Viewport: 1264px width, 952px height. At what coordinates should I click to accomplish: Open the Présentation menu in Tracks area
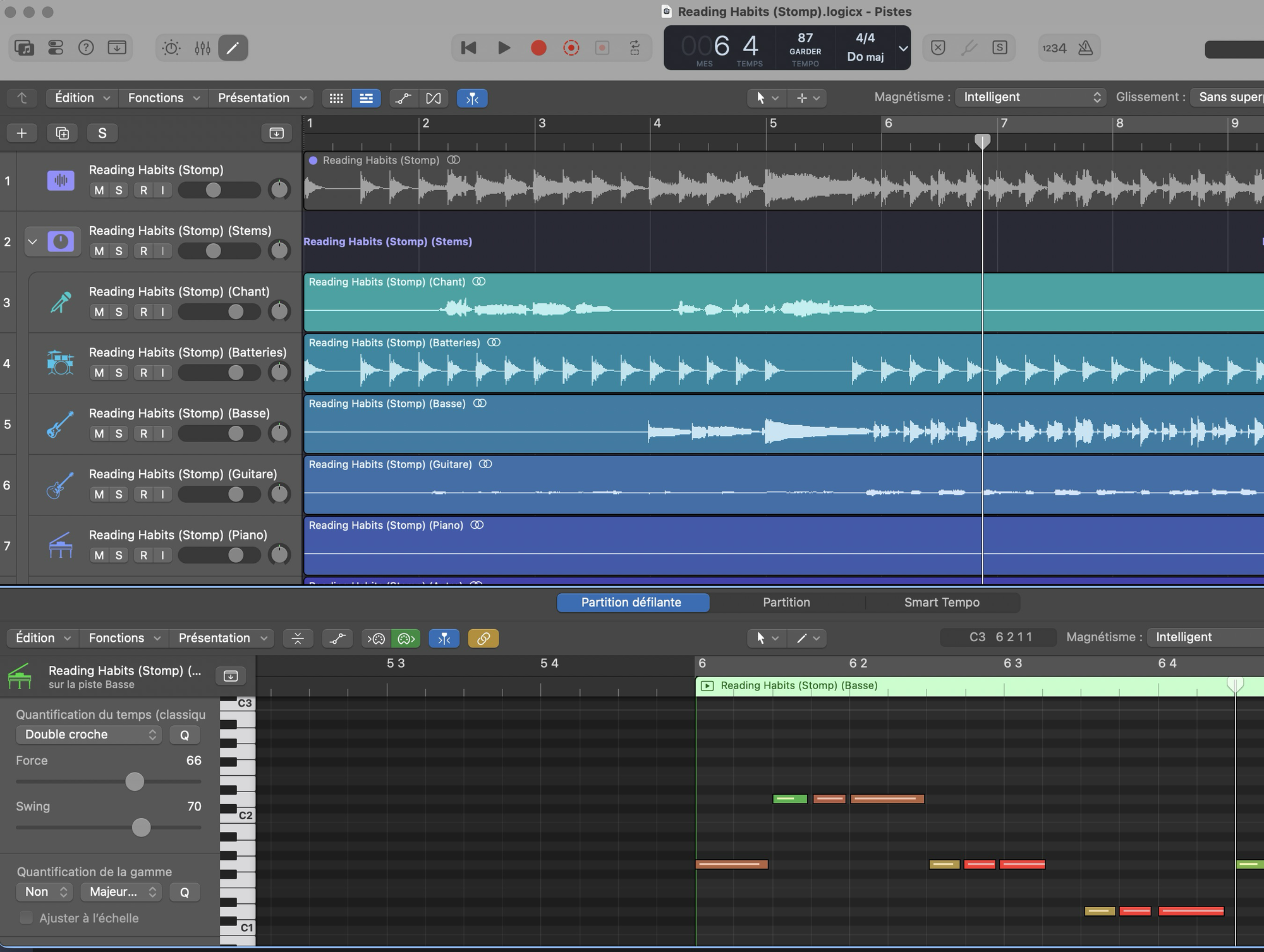(x=262, y=98)
